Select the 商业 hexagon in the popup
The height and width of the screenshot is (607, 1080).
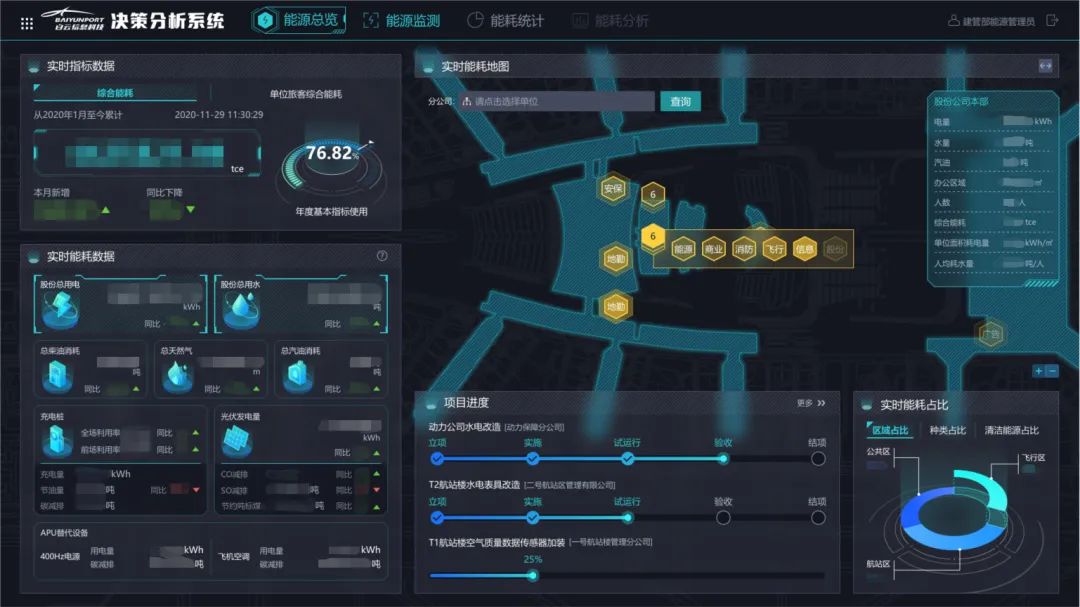point(714,249)
